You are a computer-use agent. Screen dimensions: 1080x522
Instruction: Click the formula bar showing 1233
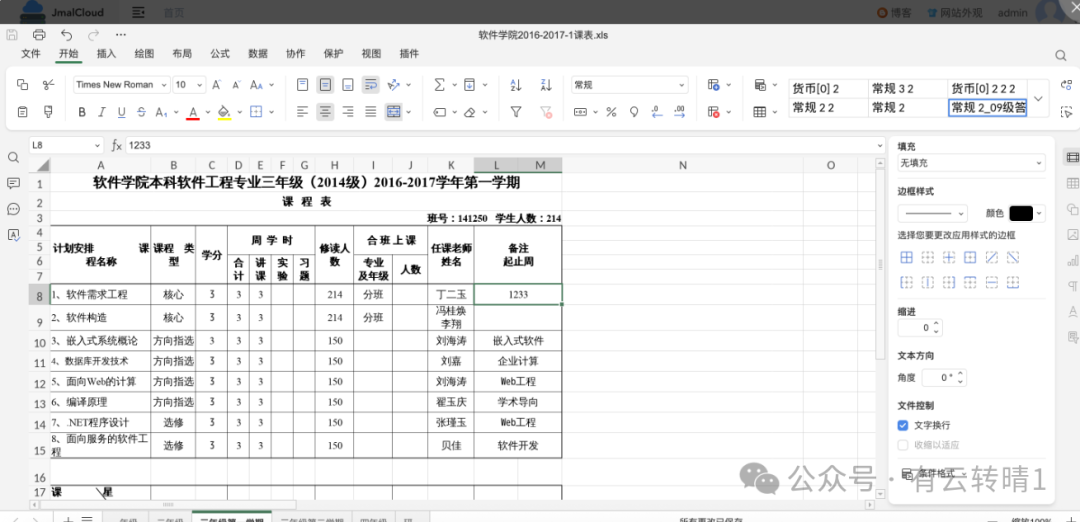coord(500,145)
